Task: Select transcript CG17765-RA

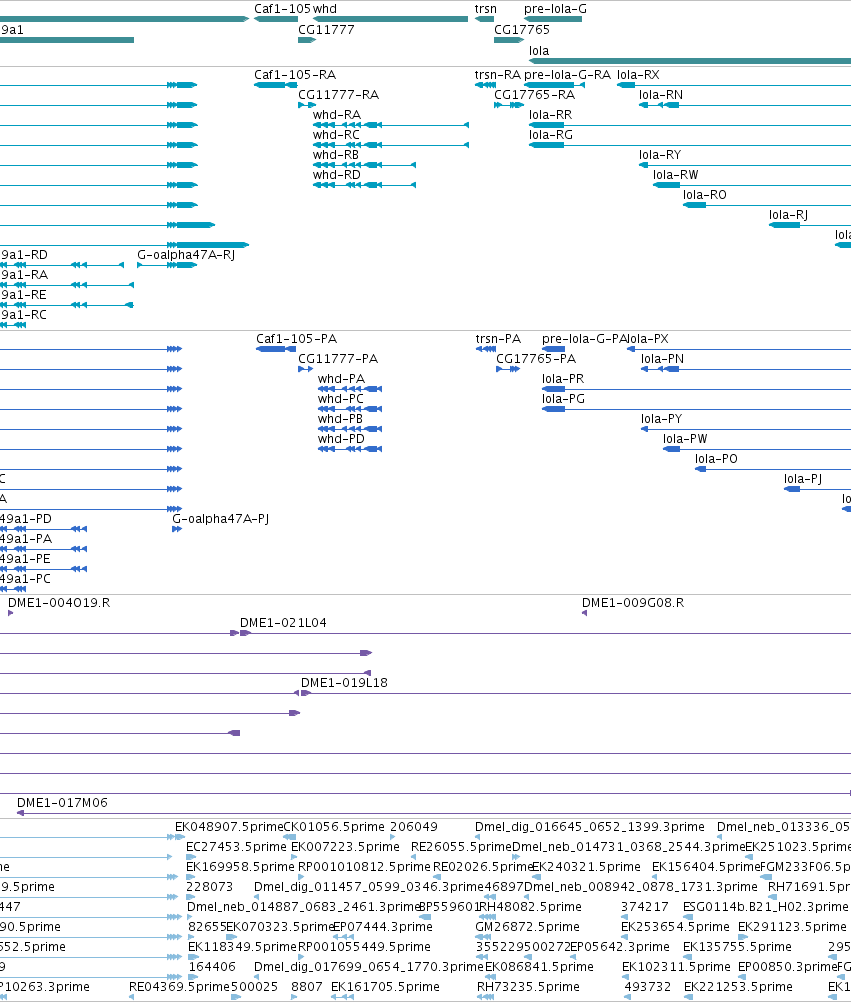Action: pyautogui.click(x=534, y=95)
